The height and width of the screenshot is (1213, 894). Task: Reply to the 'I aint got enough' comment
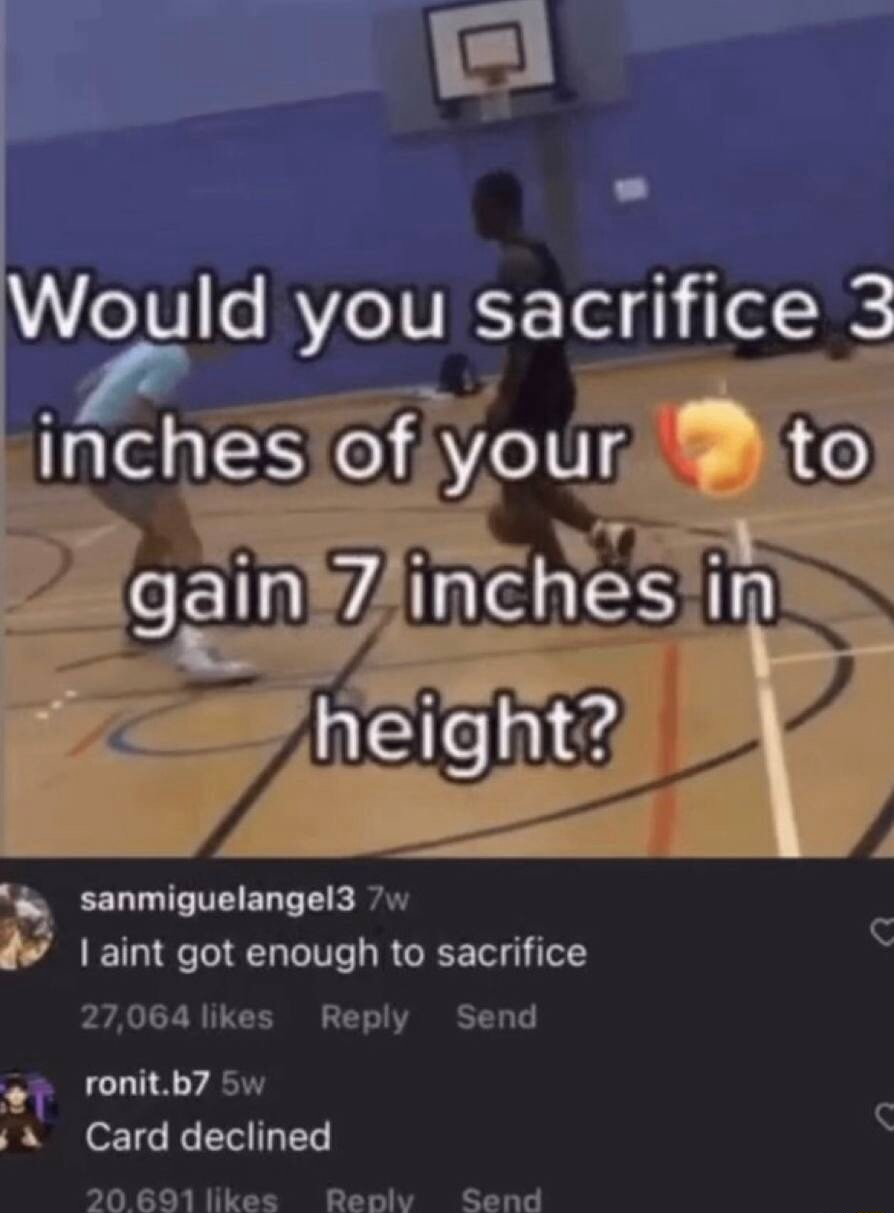(365, 1017)
